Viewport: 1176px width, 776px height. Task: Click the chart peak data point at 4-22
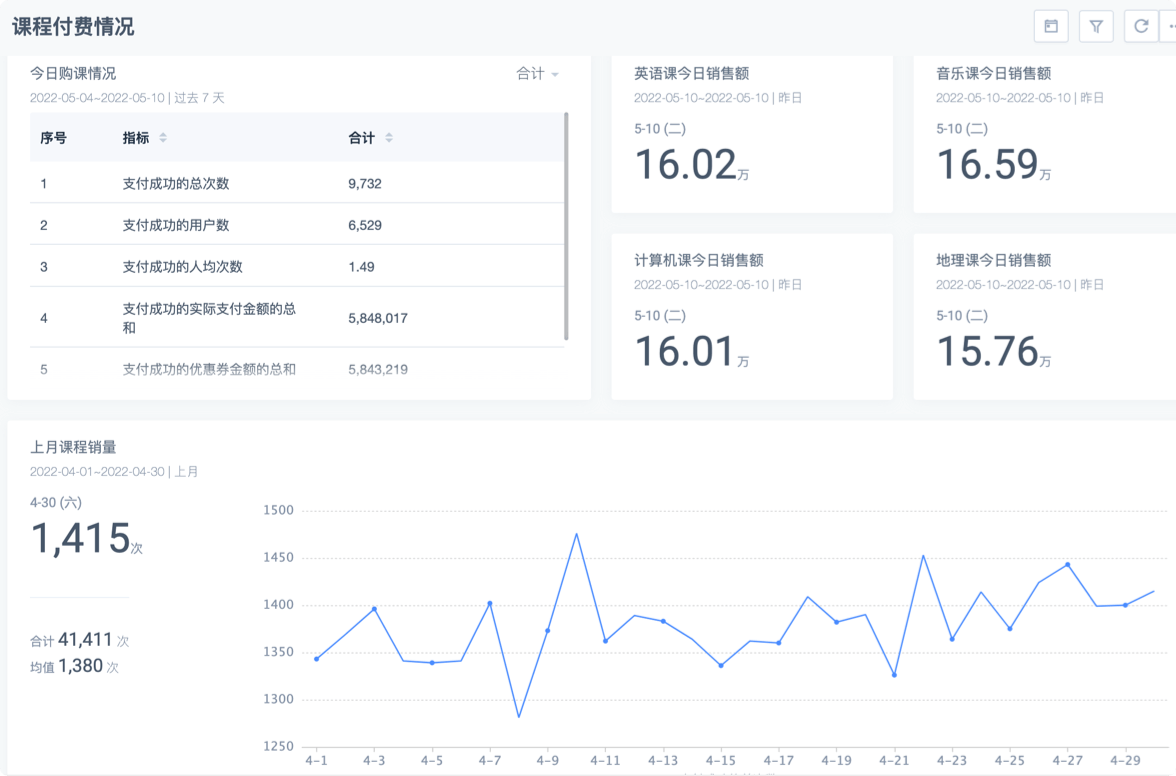click(x=923, y=556)
